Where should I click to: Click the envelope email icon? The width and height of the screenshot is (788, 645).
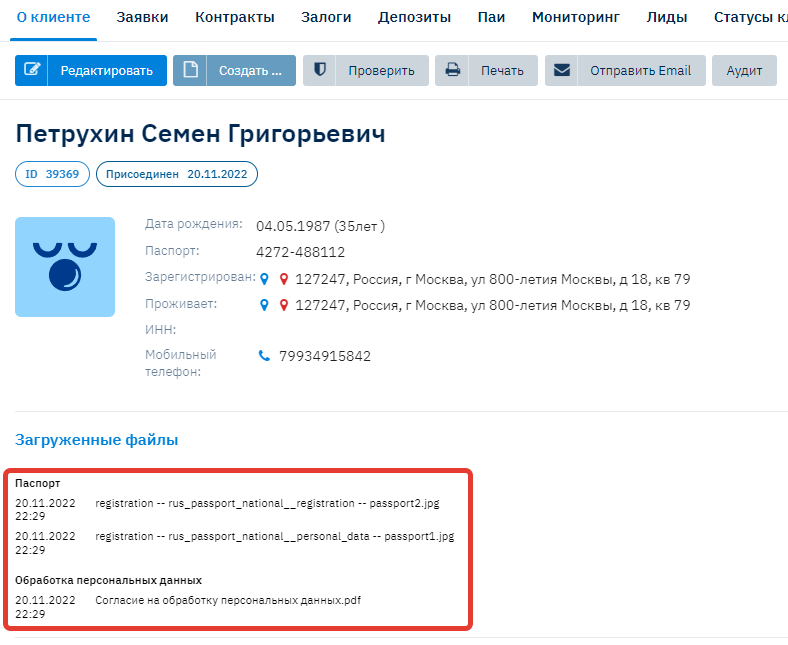562,70
